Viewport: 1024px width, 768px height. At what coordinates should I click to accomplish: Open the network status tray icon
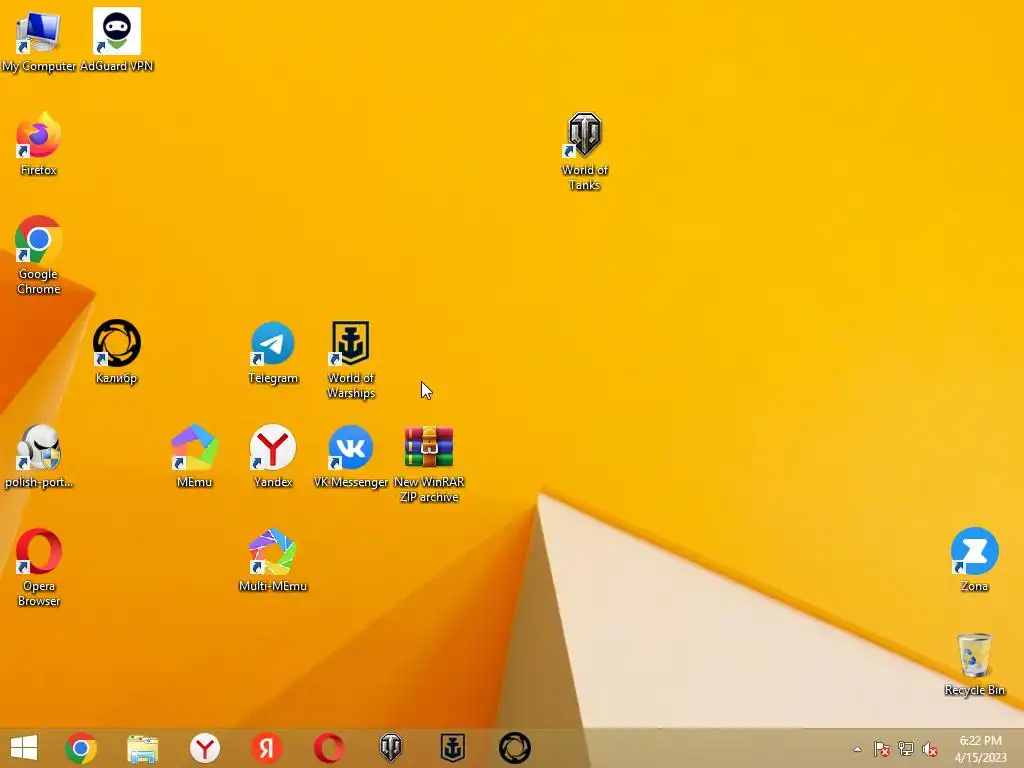point(906,749)
